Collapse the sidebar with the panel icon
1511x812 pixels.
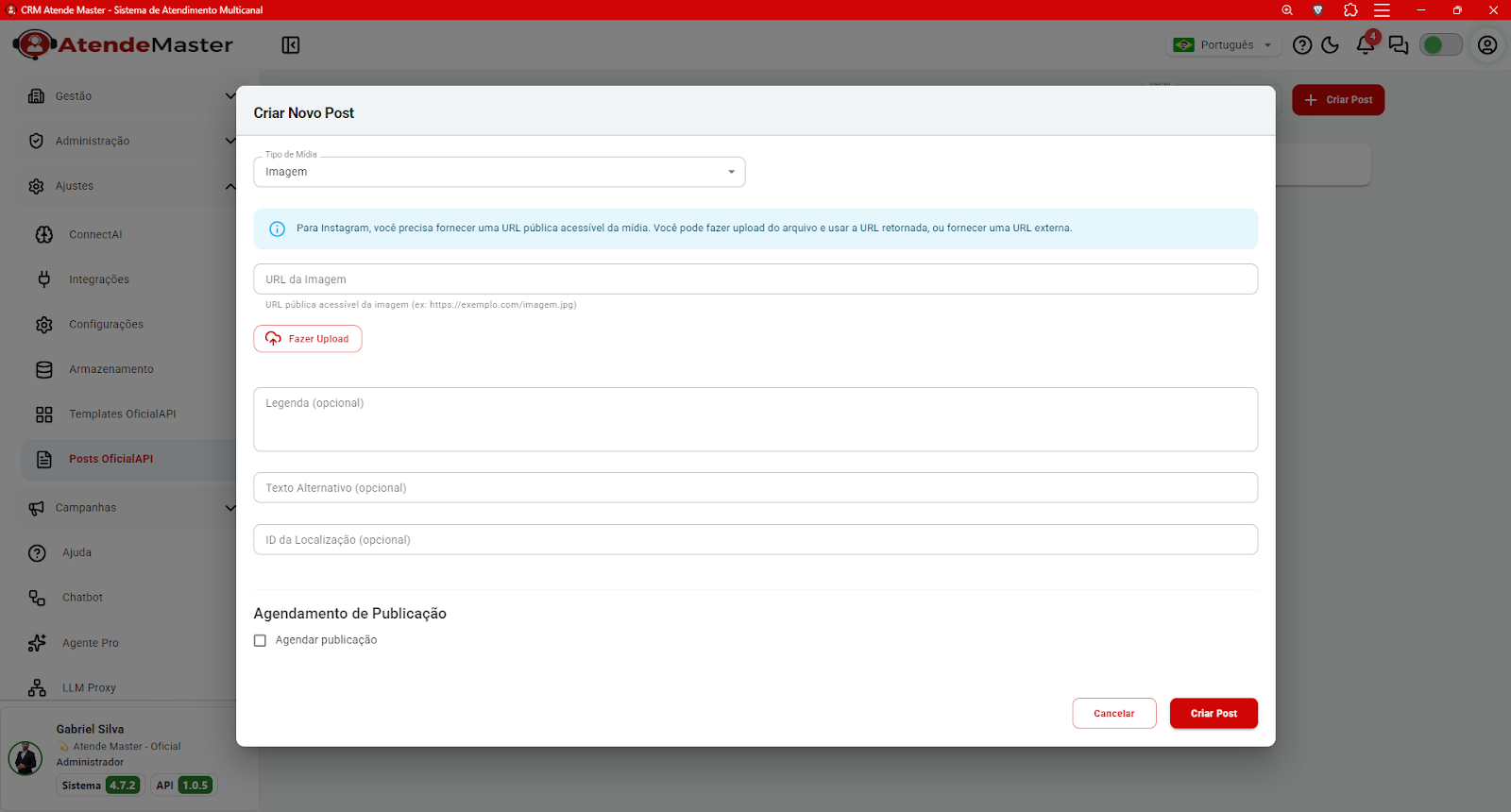click(291, 45)
